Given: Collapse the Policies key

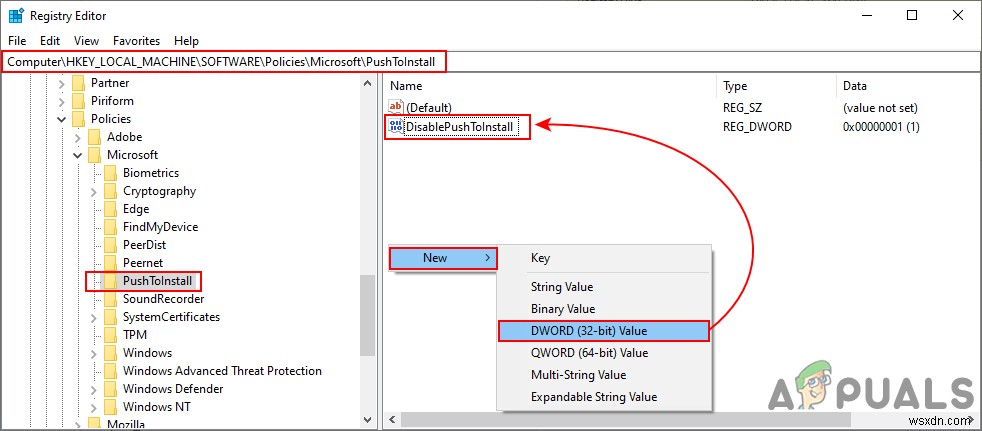Looking at the screenshot, I should point(61,119).
